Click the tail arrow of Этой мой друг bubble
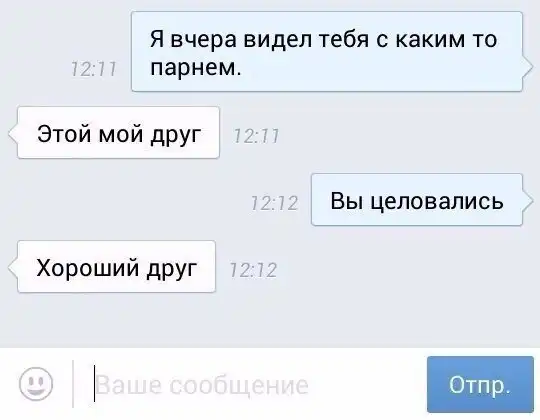The width and height of the screenshot is (540, 420). tap(12, 134)
